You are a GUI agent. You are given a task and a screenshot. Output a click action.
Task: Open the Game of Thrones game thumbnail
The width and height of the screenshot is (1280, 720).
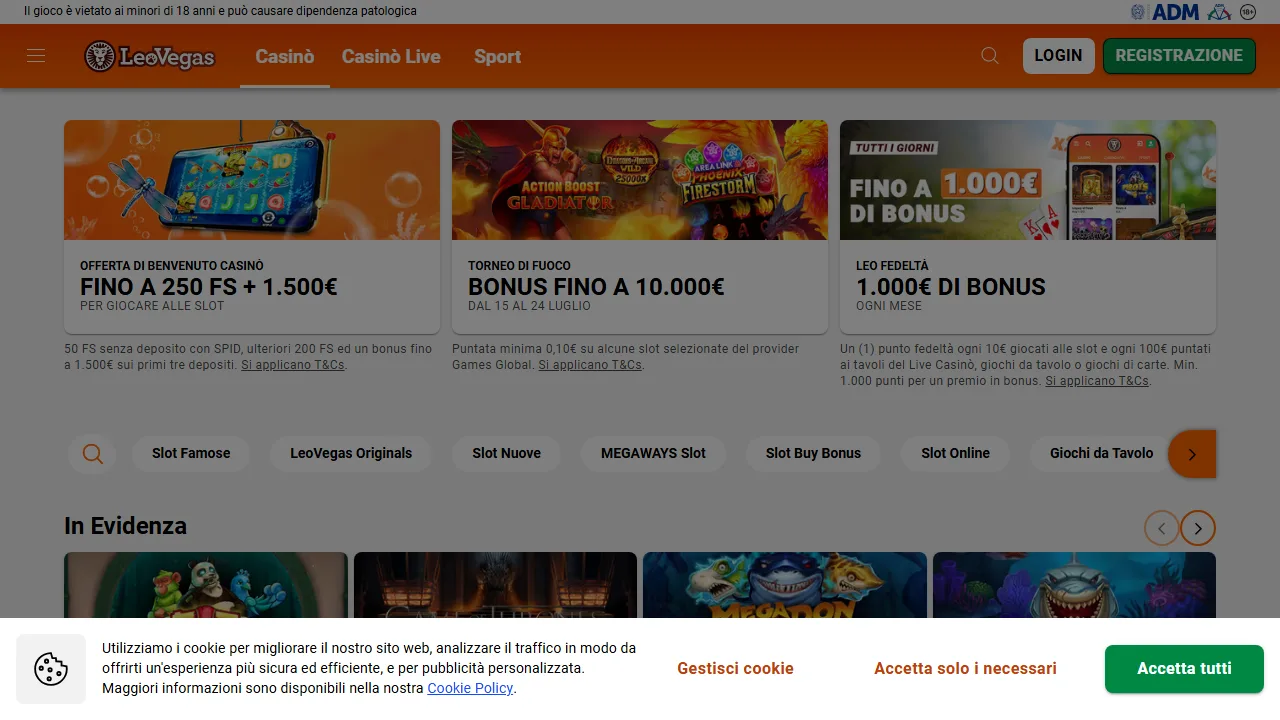(x=495, y=586)
